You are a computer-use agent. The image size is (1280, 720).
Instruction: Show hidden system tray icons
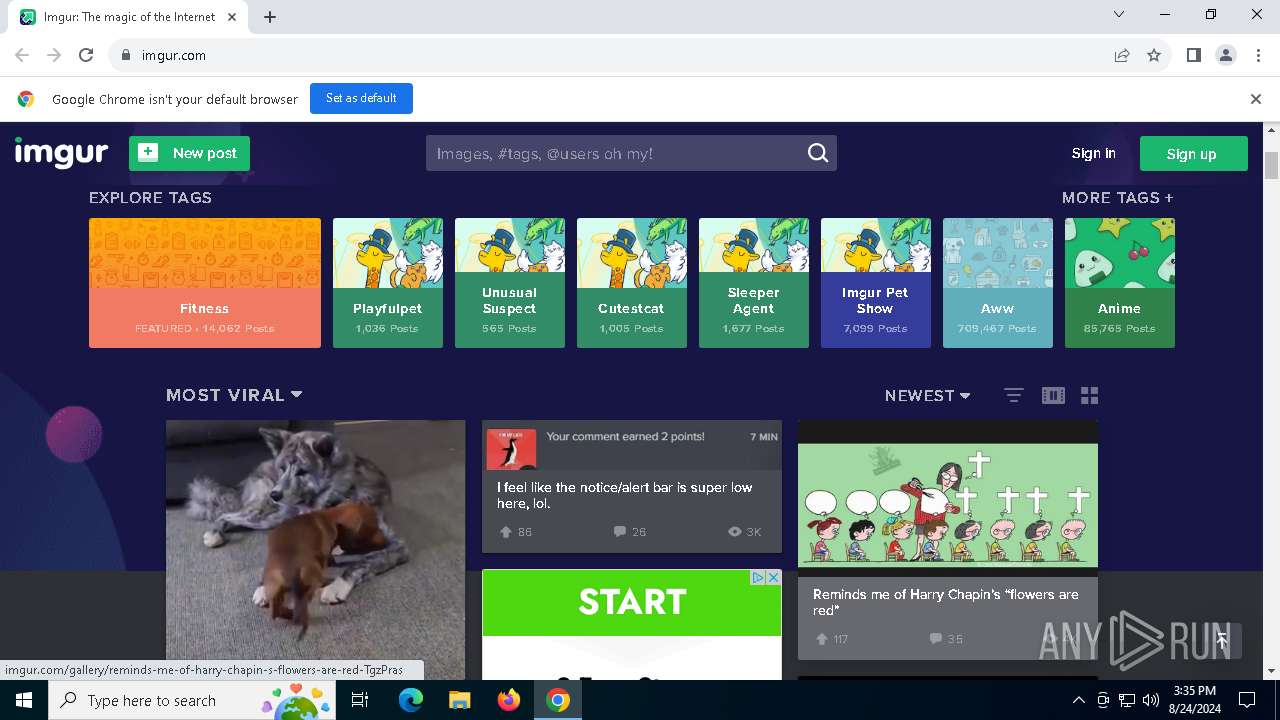[x=1078, y=700]
